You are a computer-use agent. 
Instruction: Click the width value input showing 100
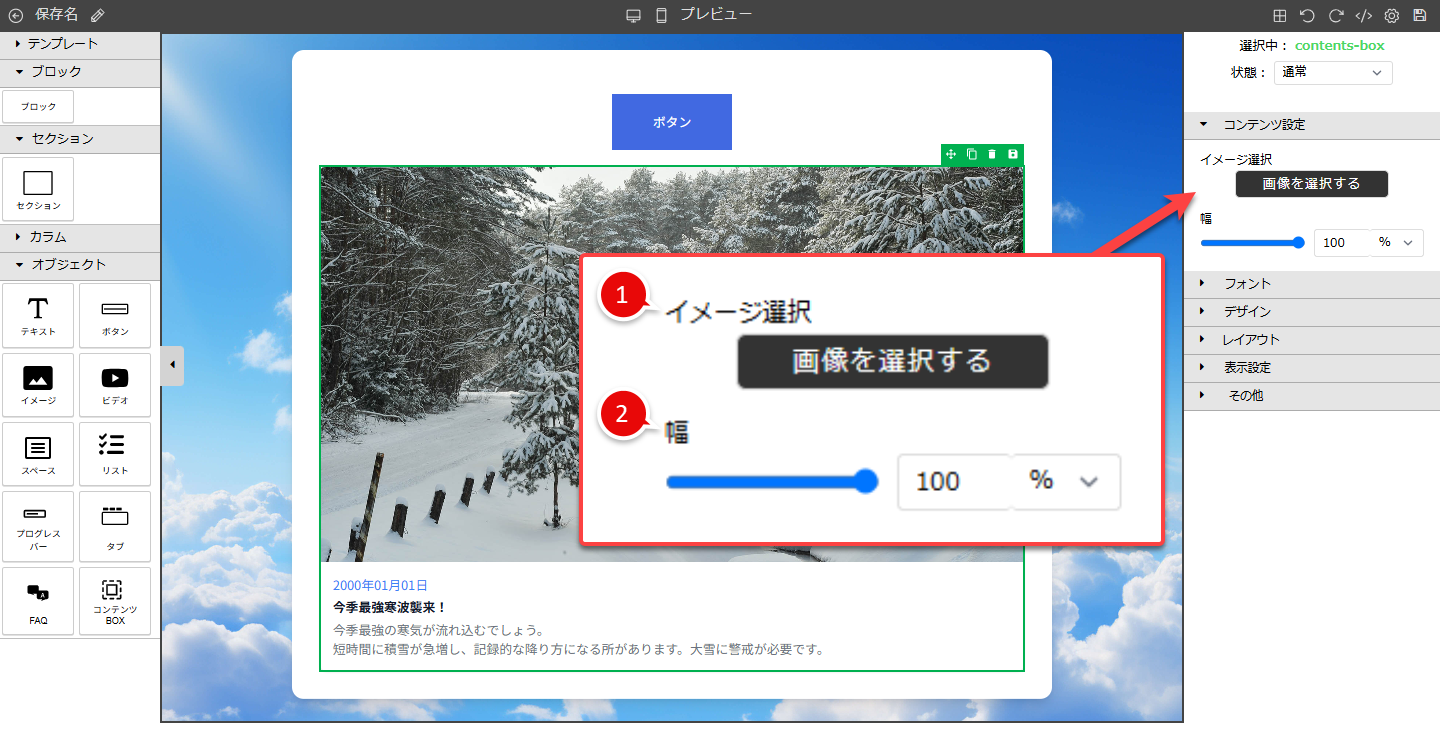1340,242
